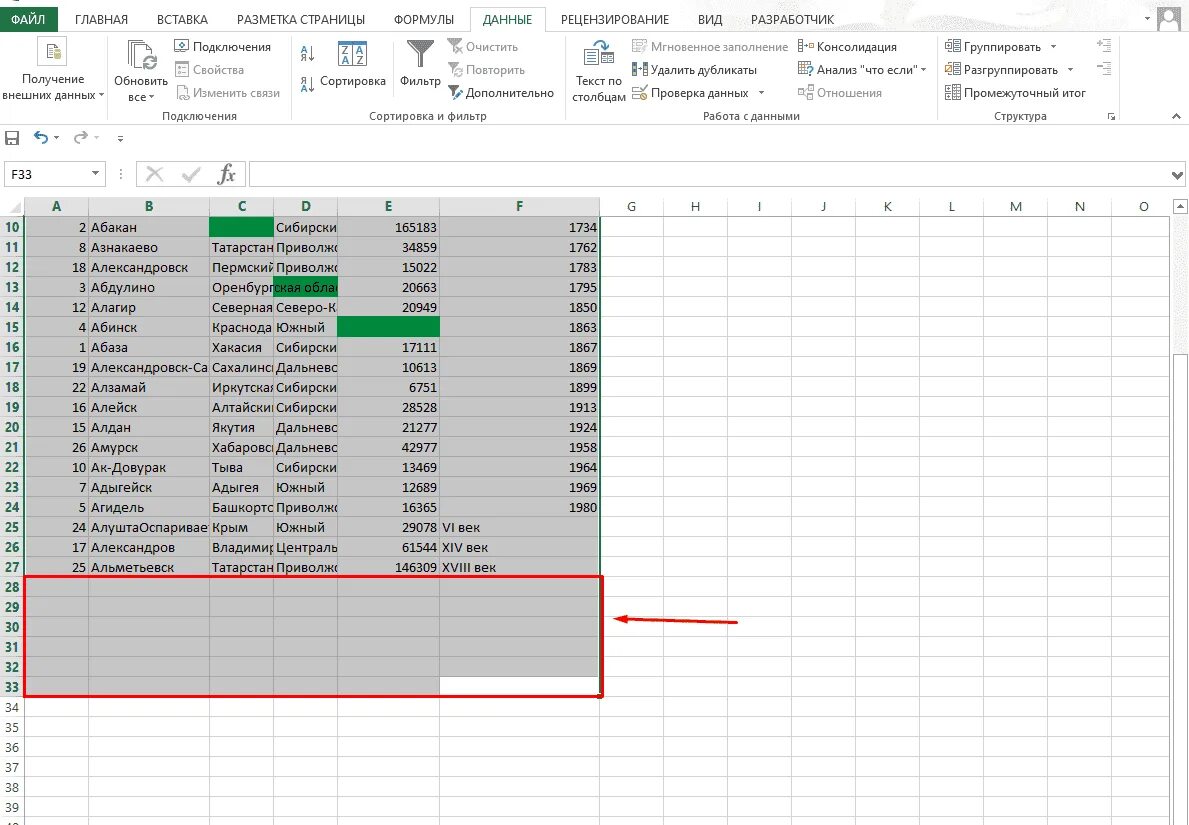Collapse the ribbon with the chevron
Image resolution: width=1189 pixels, height=825 pixels.
pyautogui.click(x=1176, y=116)
